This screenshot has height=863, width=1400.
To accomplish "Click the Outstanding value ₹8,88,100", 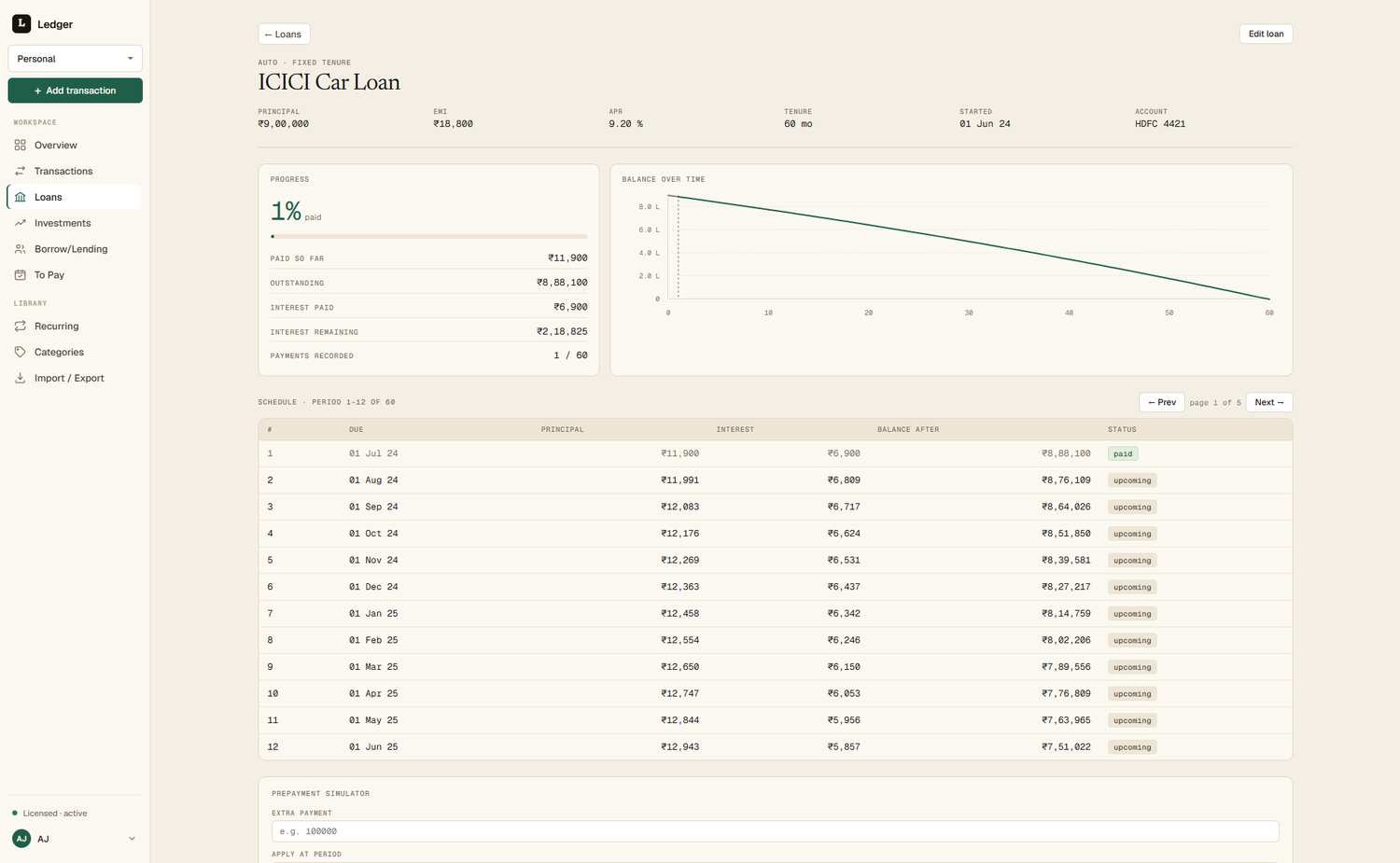I will [562, 283].
